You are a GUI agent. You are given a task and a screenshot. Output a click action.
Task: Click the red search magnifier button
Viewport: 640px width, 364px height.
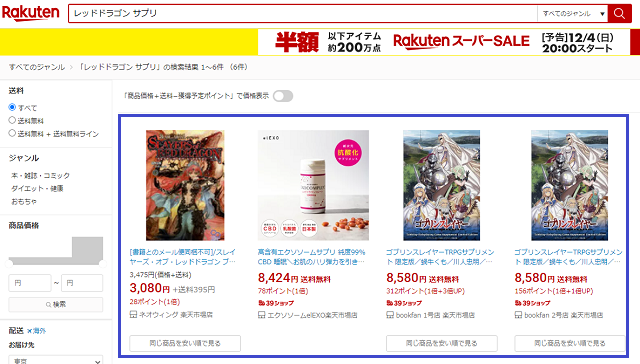tap(619, 13)
